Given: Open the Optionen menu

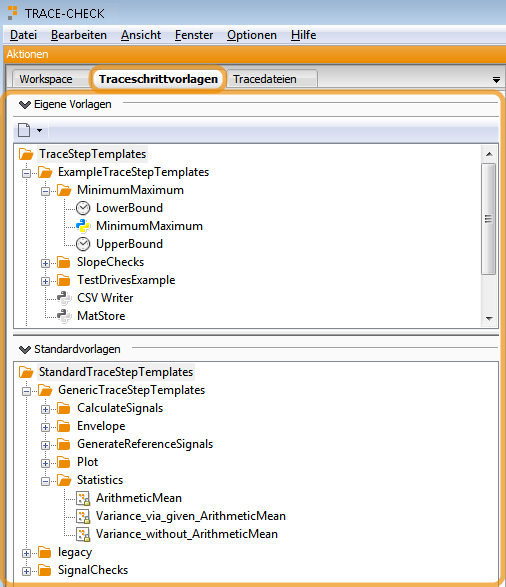Looking at the screenshot, I should 252,35.
